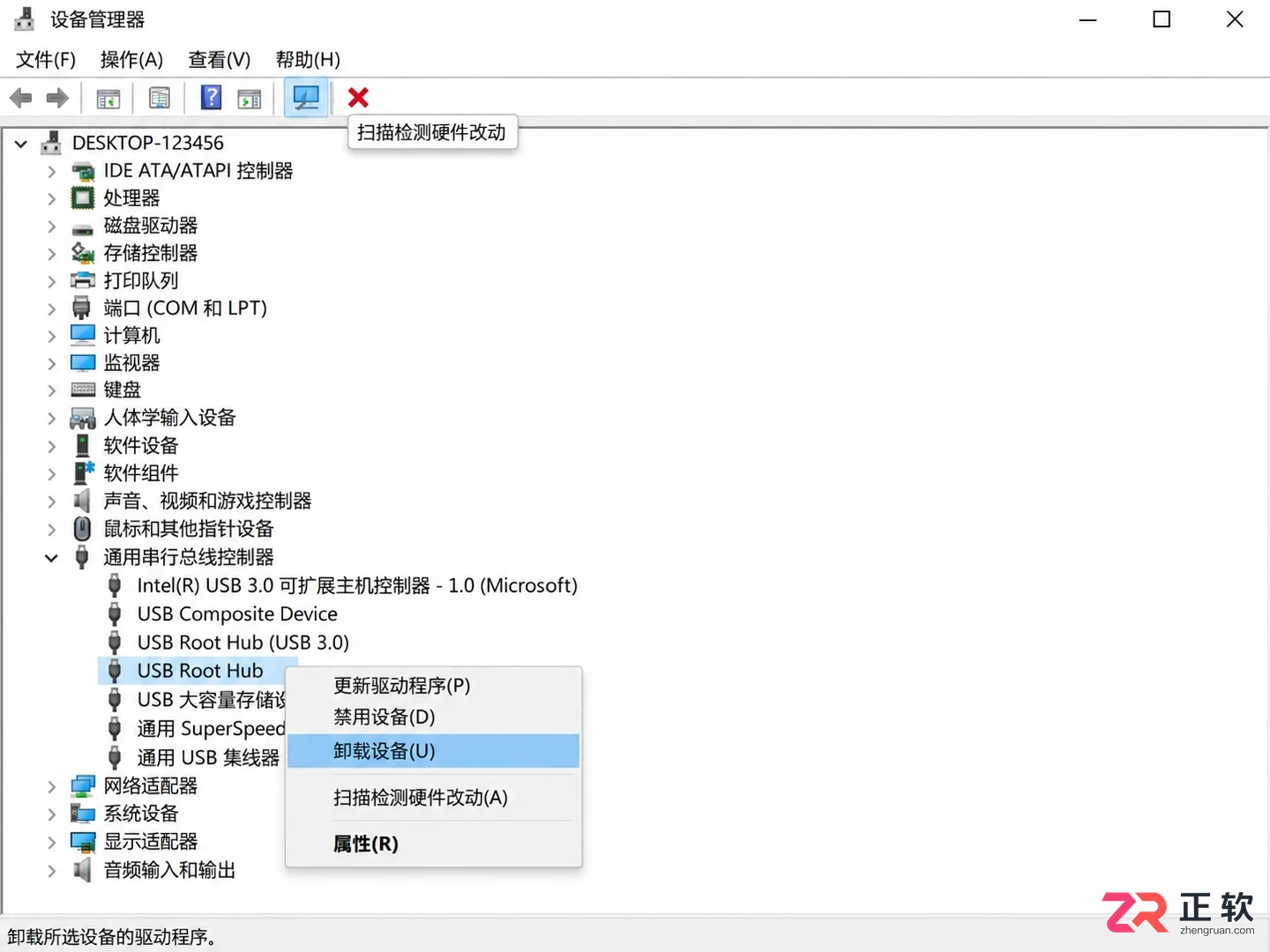The image size is (1270, 952).
Task: Choose 卸载设备(U) from context menu
Action: click(433, 751)
